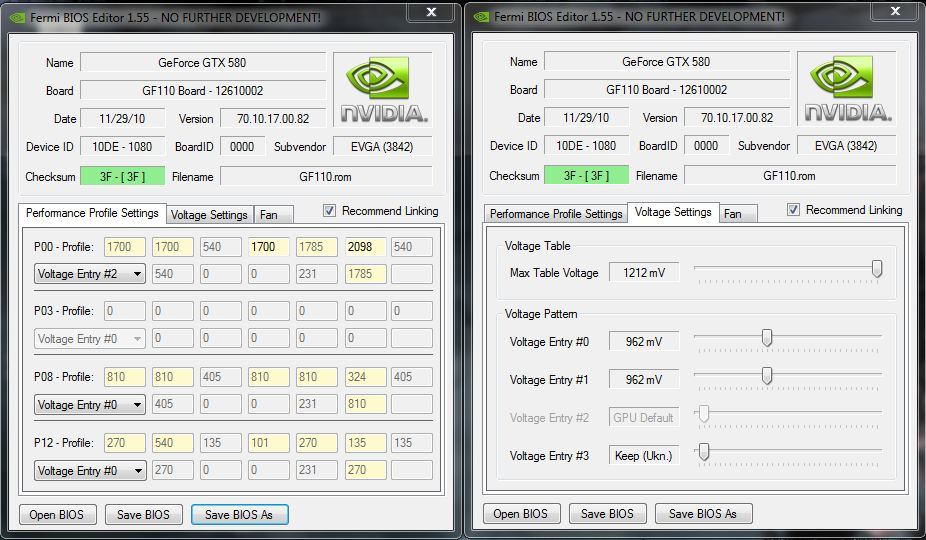Click the Voltage Entry #1 962 mV field
926x540 pixels.
point(644,379)
